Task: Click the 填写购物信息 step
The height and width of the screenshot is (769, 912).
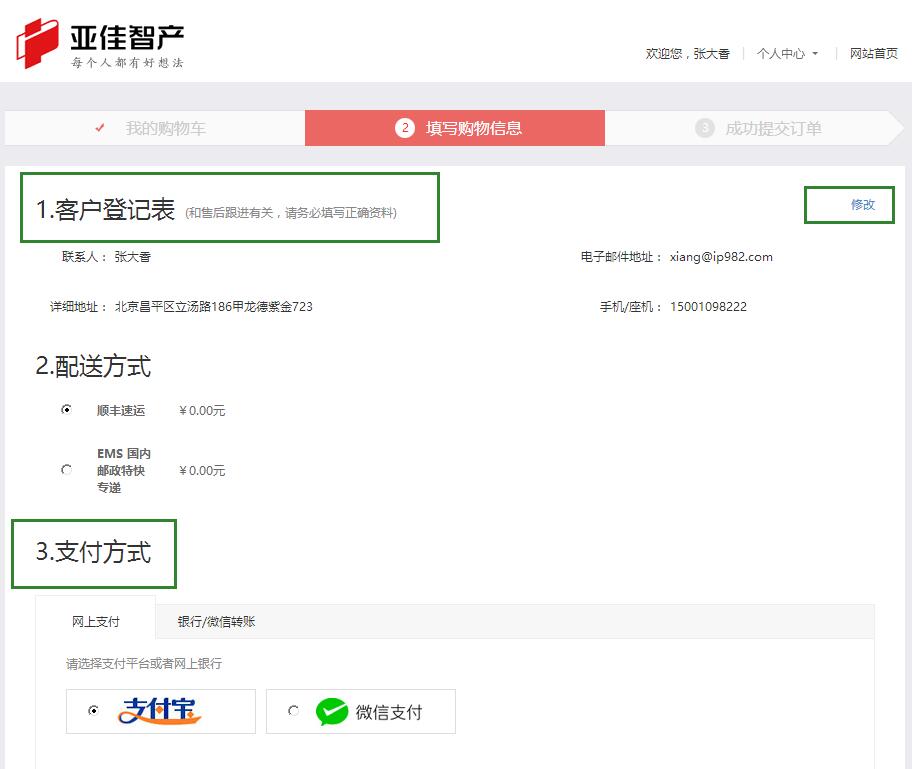Action: coord(473,128)
